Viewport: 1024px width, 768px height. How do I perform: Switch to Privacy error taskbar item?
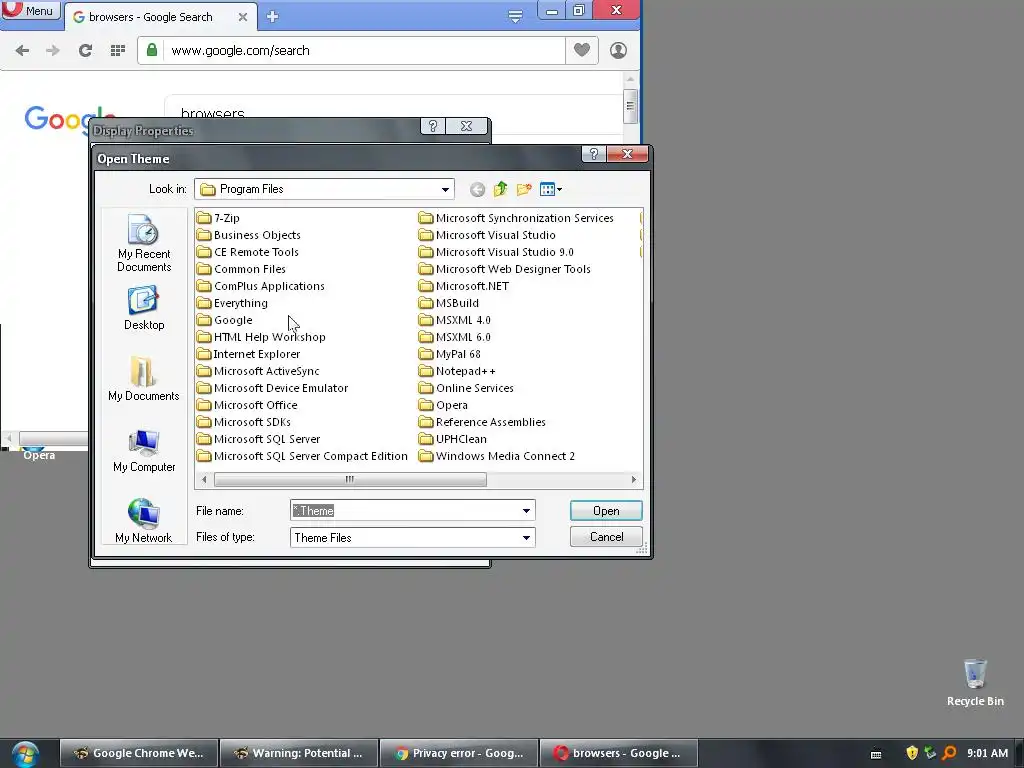click(x=459, y=753)
